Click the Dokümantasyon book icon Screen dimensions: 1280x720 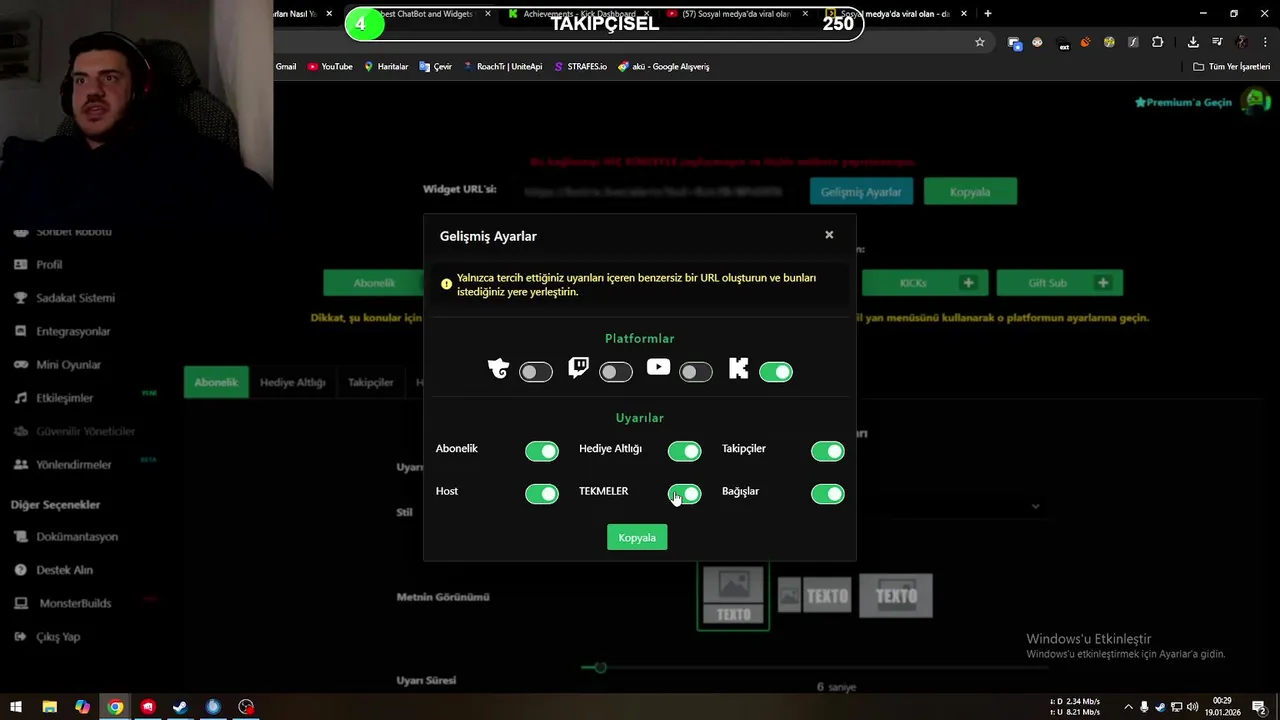coord(20,537)
